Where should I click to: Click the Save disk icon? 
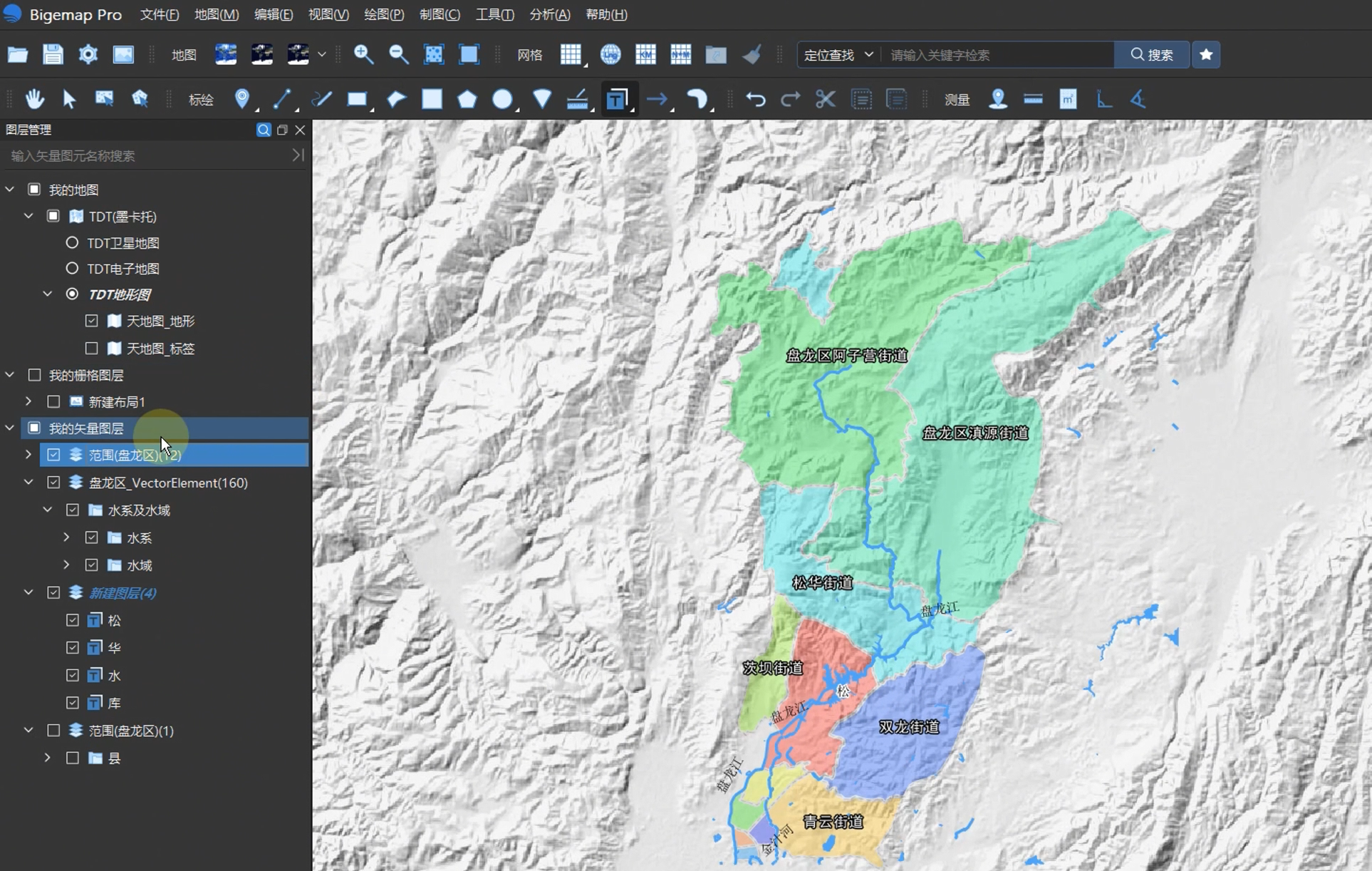click(53, 55)
